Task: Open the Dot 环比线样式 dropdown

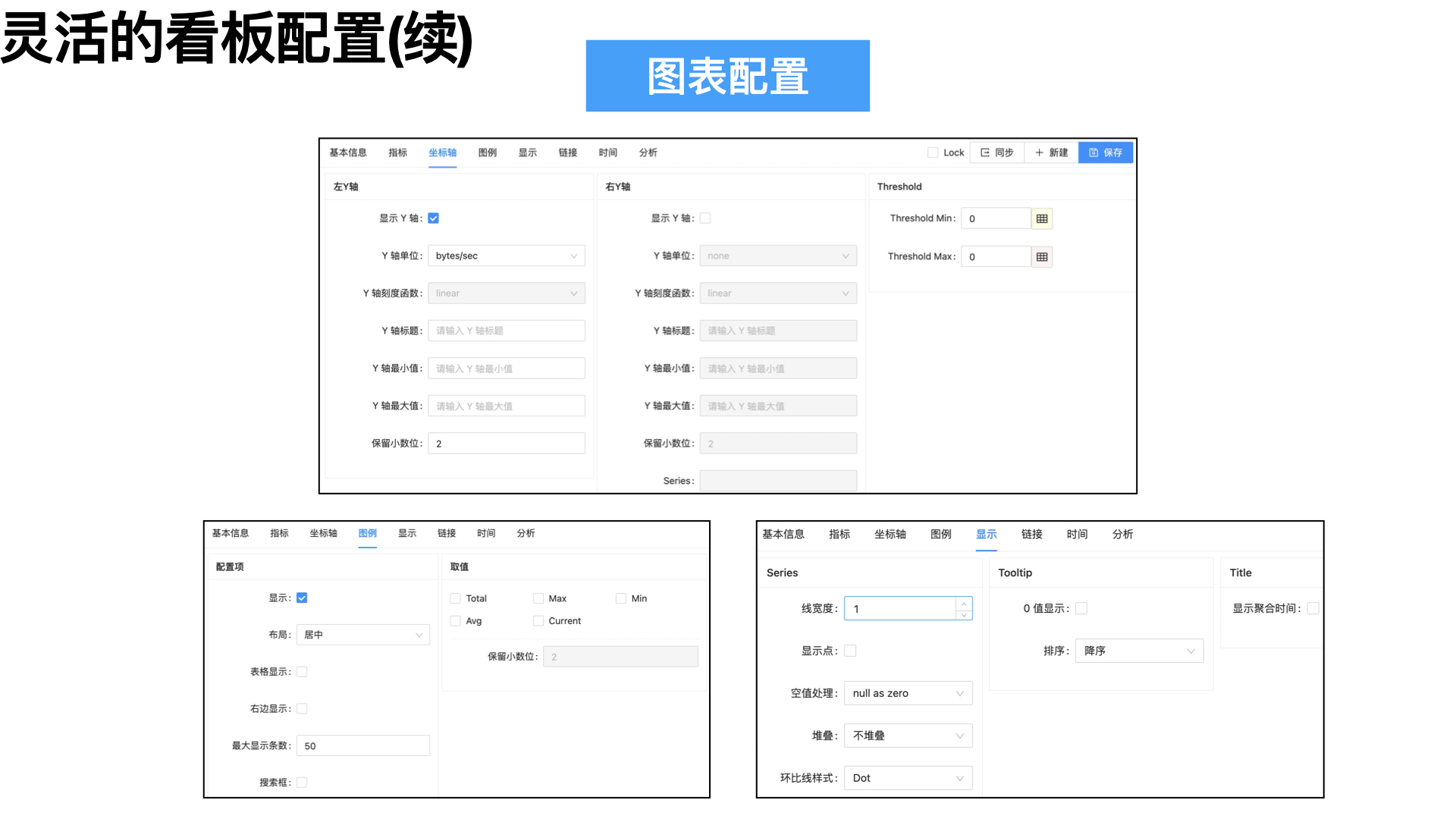Action: tap(908, 778)
